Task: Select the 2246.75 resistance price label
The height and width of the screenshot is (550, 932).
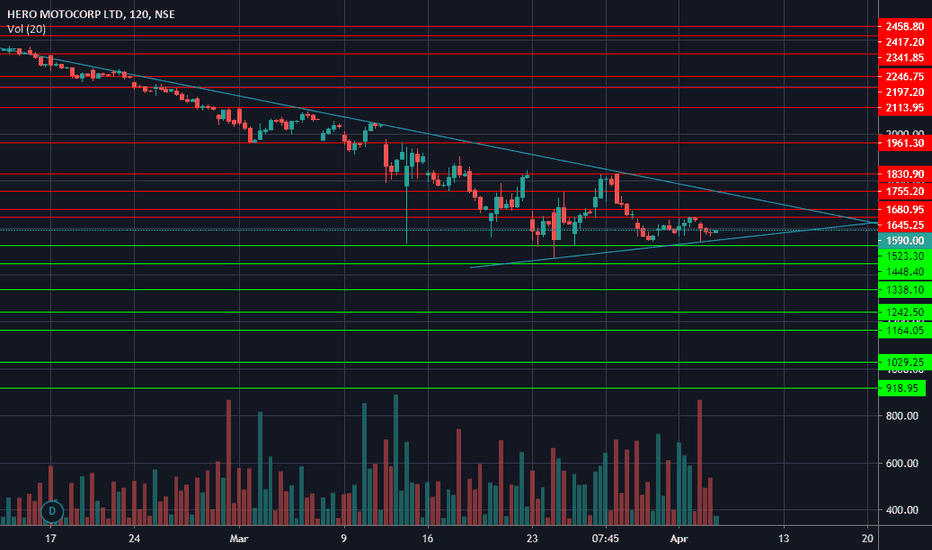Action: (905, 77)
